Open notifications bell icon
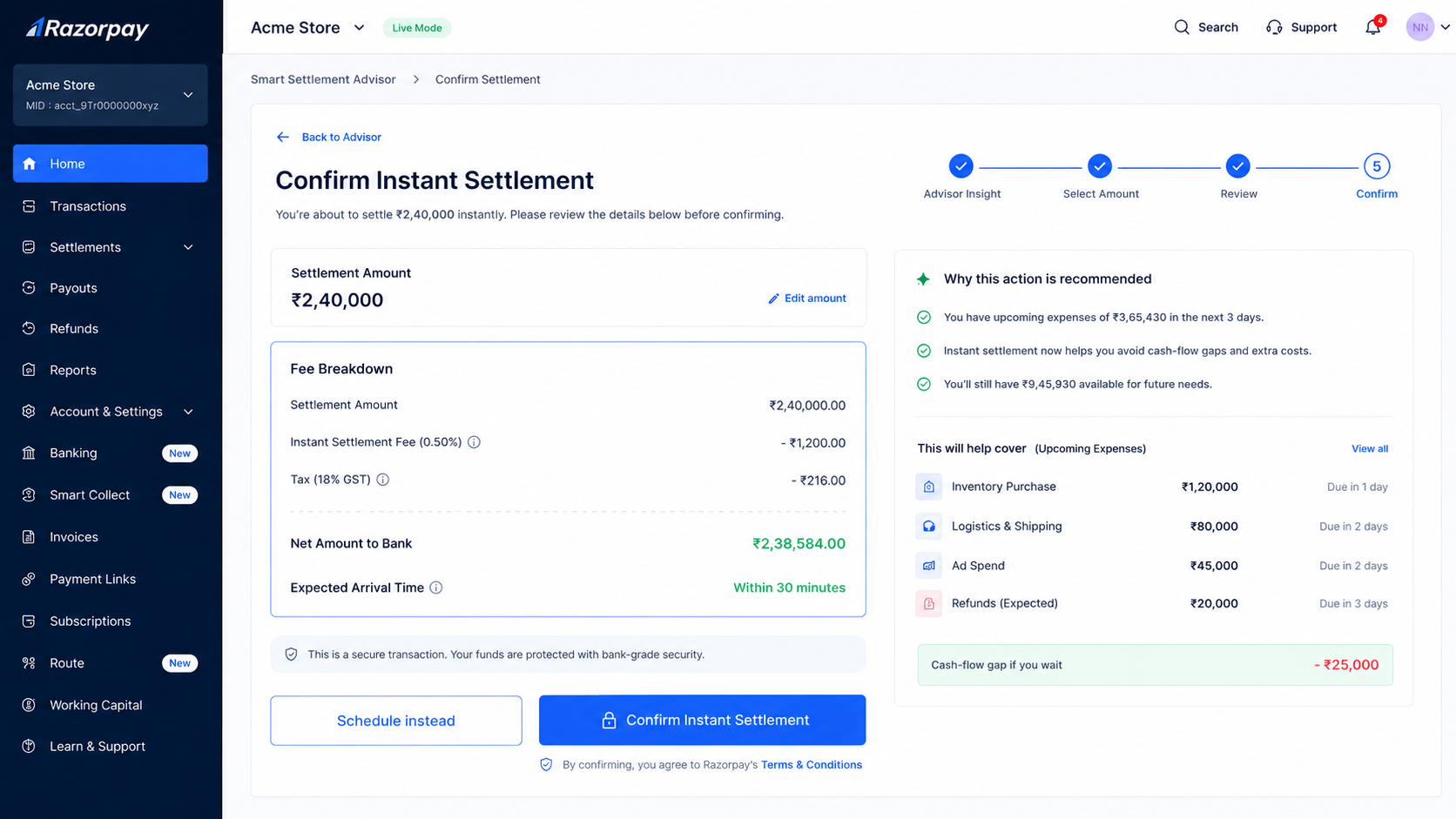Viewport: 1456px width, 819px height. (x=1373, y=27)
